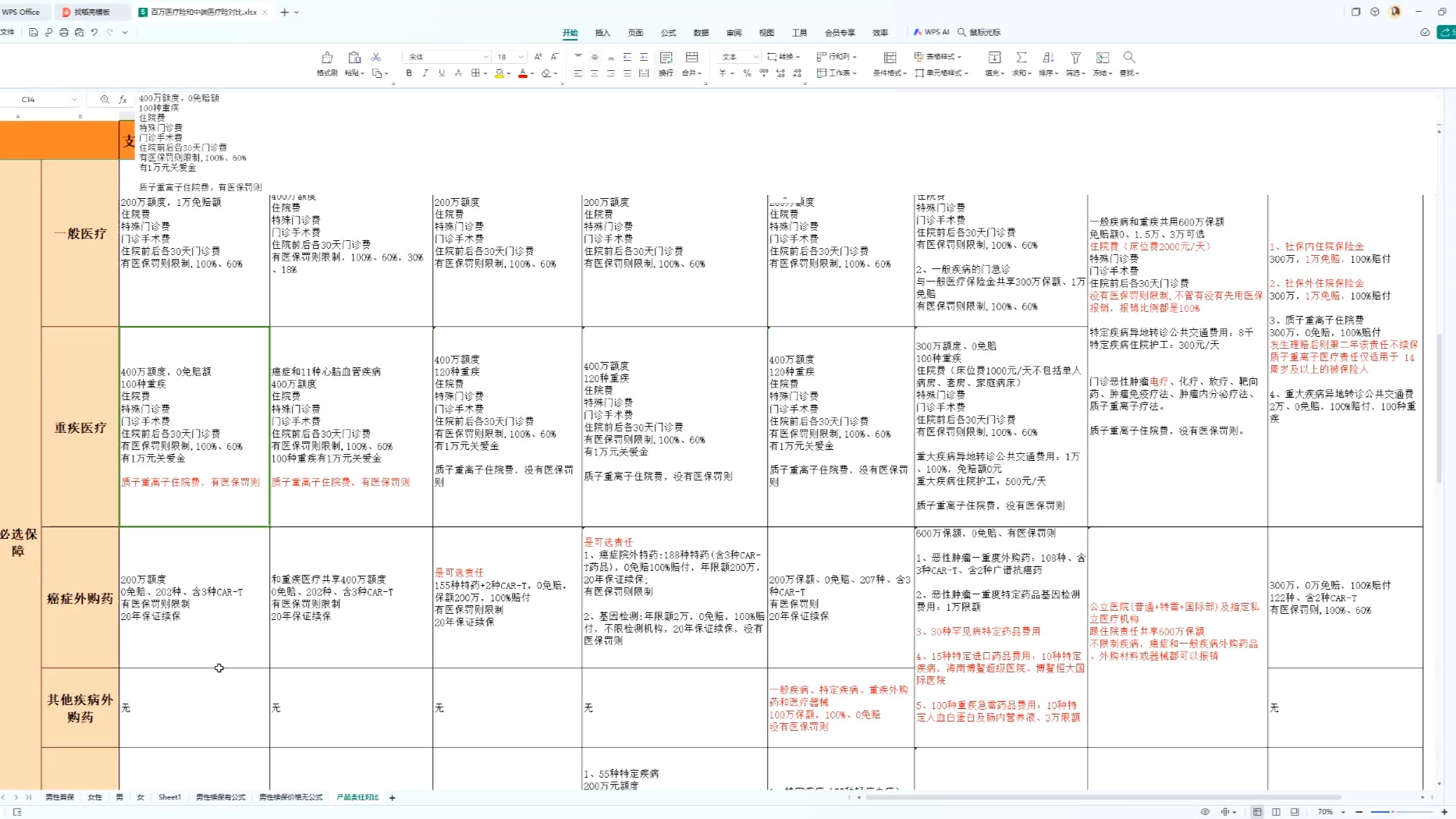Click the Paste (粘贴) clipboard icon
The width and height of the screenshot is (1456, 819).
click(354, 58)
